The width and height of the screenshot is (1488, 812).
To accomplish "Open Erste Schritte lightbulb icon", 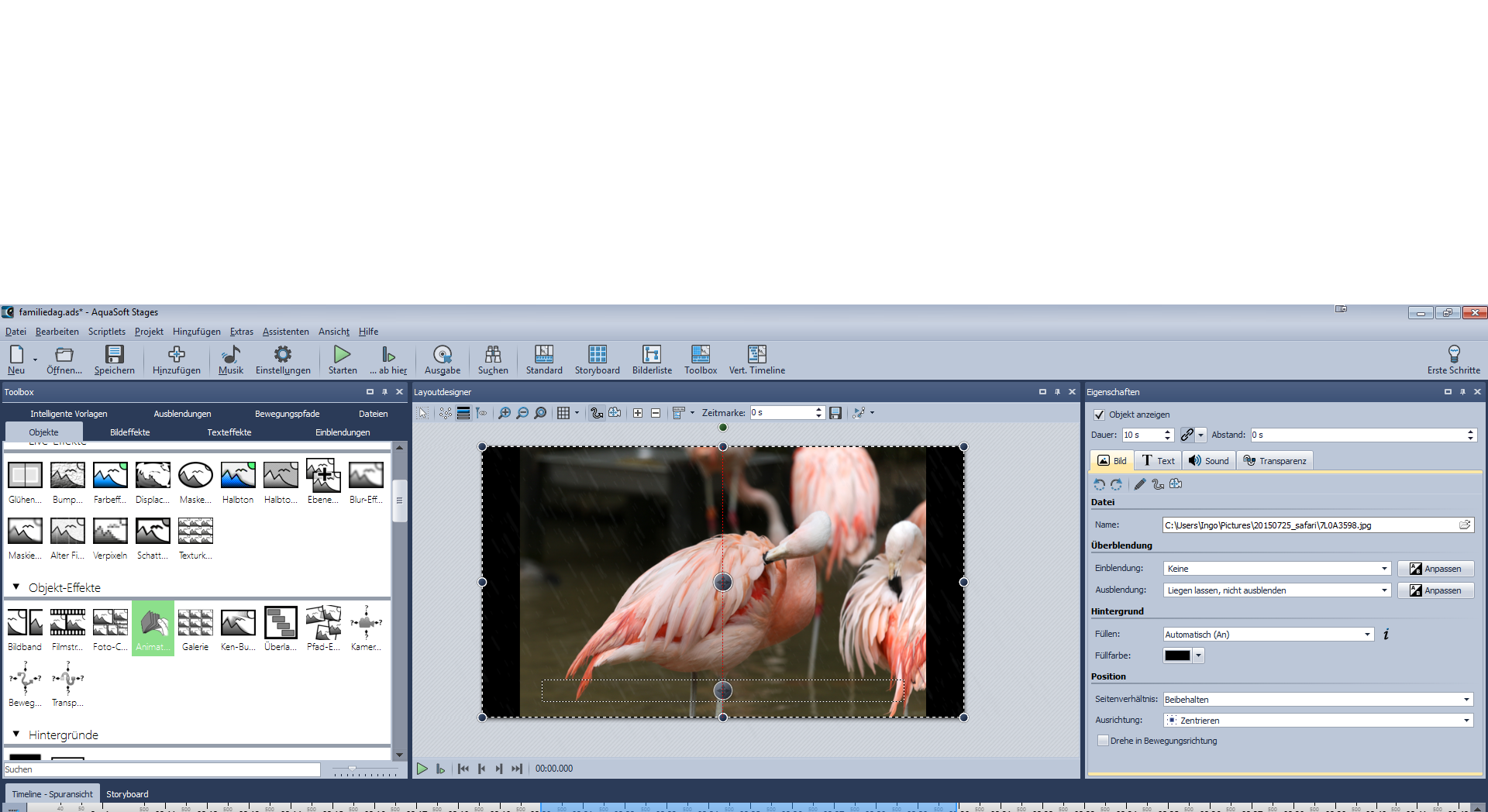I will (1453, 360).
